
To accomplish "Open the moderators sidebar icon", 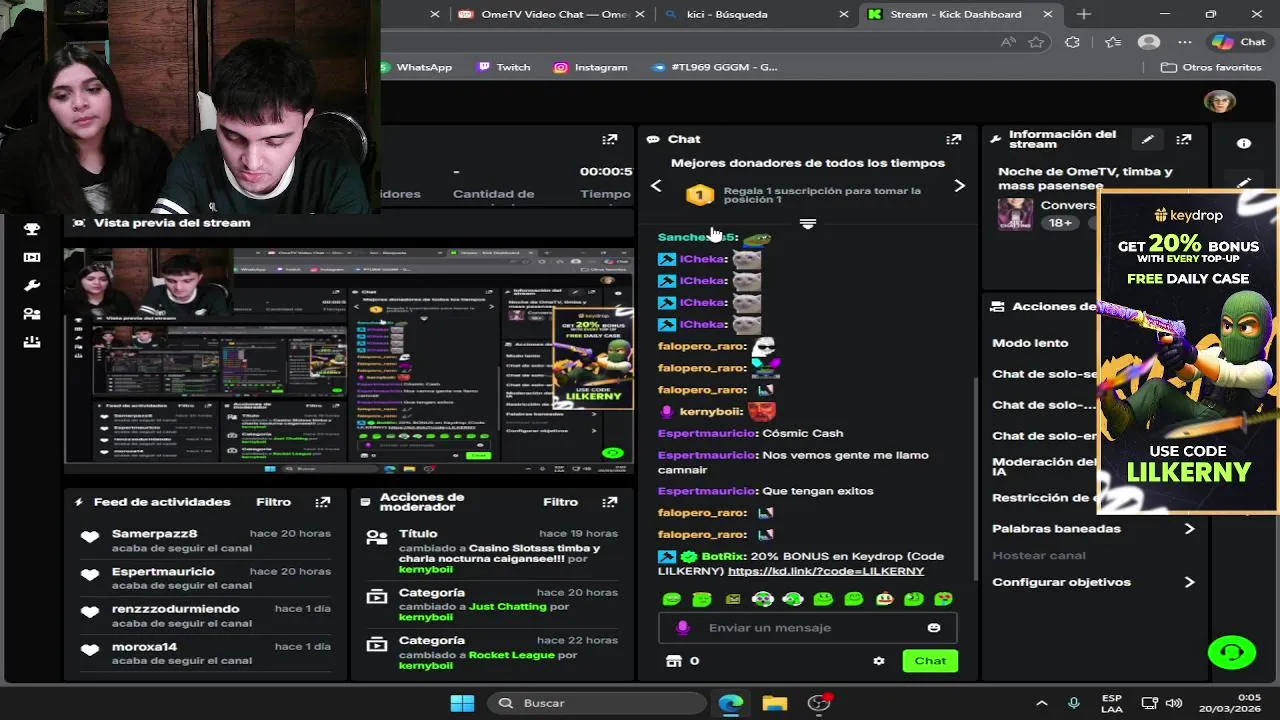I will pyautogui.click(x=32, y=313).
